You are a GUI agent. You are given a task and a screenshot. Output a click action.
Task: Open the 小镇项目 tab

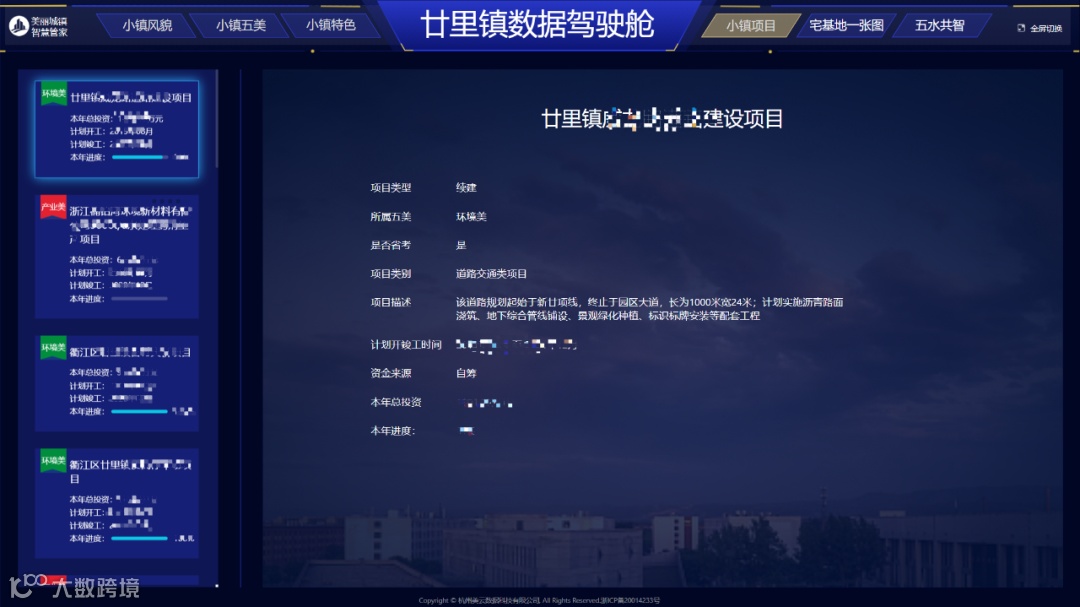(751, 25)
